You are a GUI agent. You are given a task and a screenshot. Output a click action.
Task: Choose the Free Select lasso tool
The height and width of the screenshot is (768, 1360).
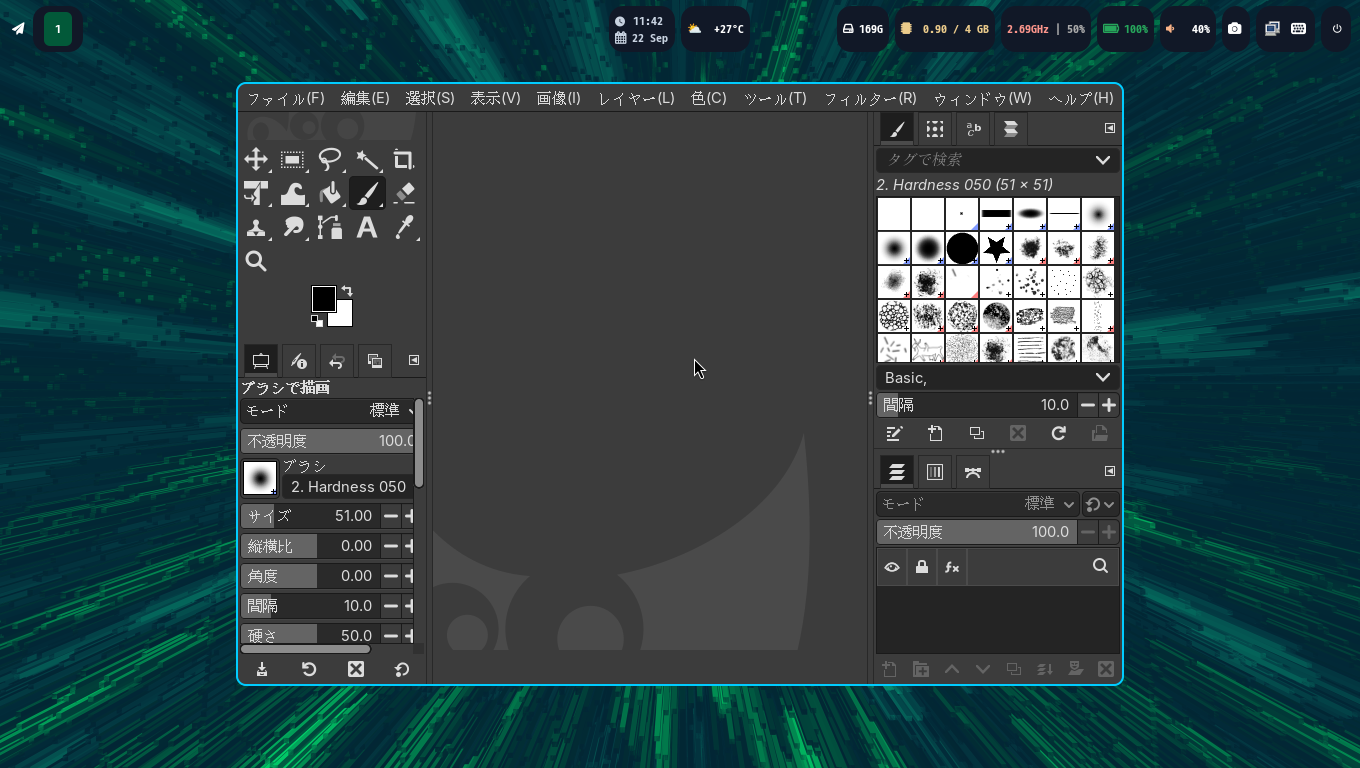tap(329, 160)
